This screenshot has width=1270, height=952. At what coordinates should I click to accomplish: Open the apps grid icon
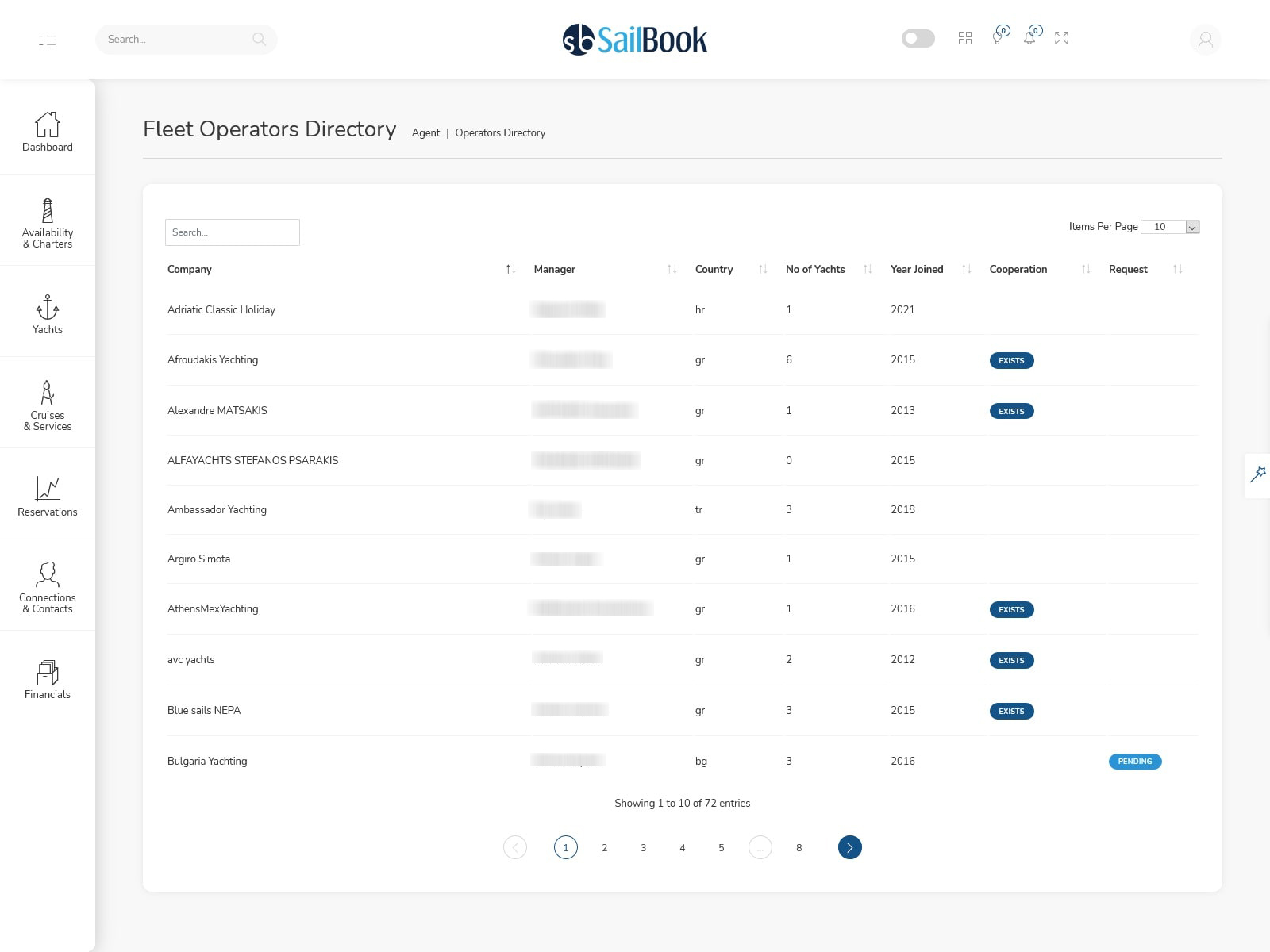965,38
